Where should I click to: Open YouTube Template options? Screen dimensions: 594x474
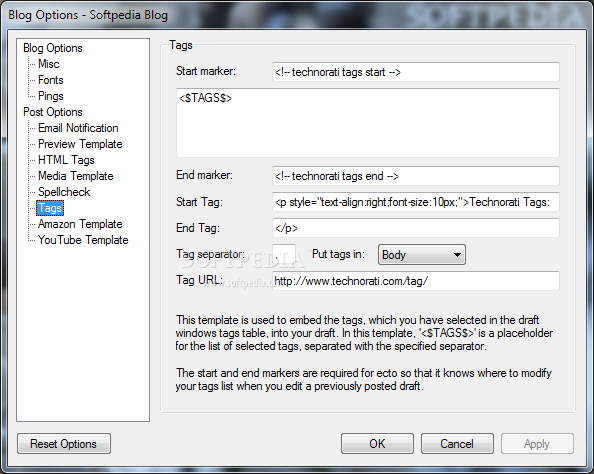[x=83, y=240]
